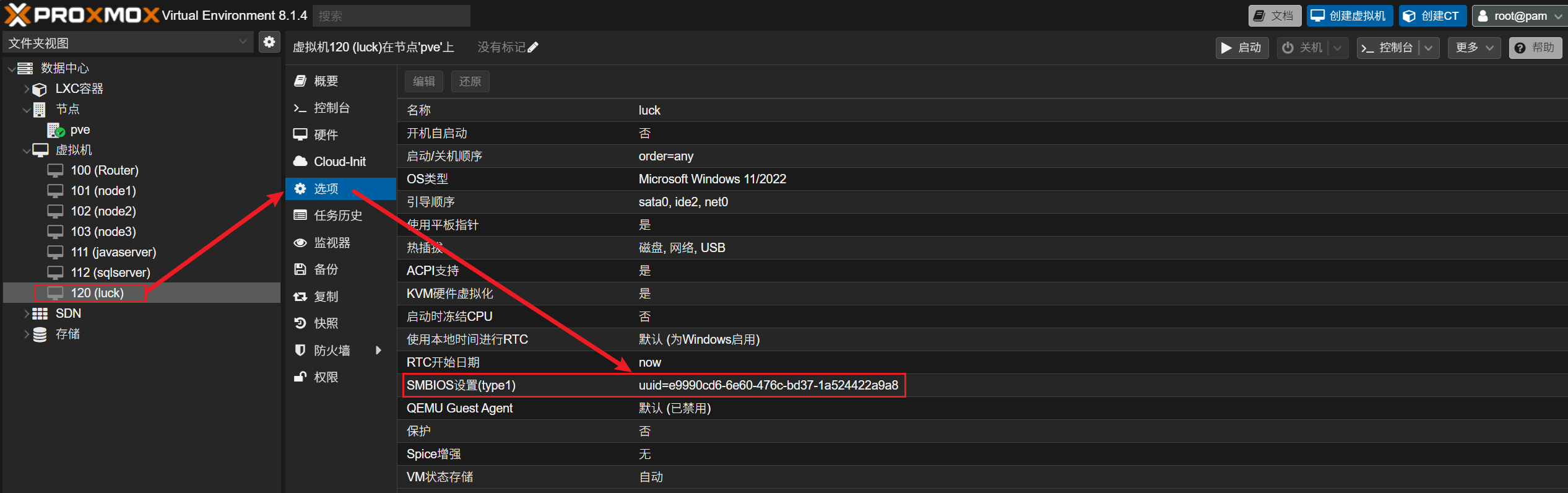
Task: Open the Cloud-Init section
Action: pos(339,162)
